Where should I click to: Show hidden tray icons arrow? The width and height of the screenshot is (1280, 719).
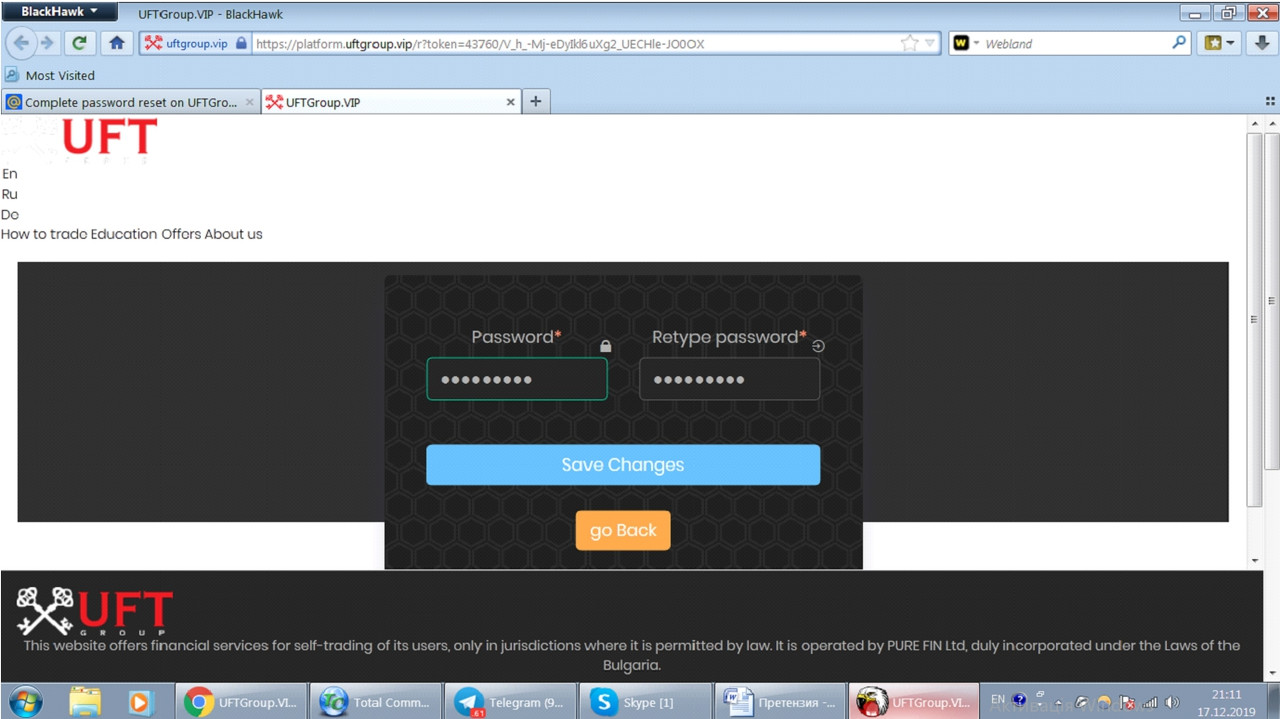coord(1059,702)
